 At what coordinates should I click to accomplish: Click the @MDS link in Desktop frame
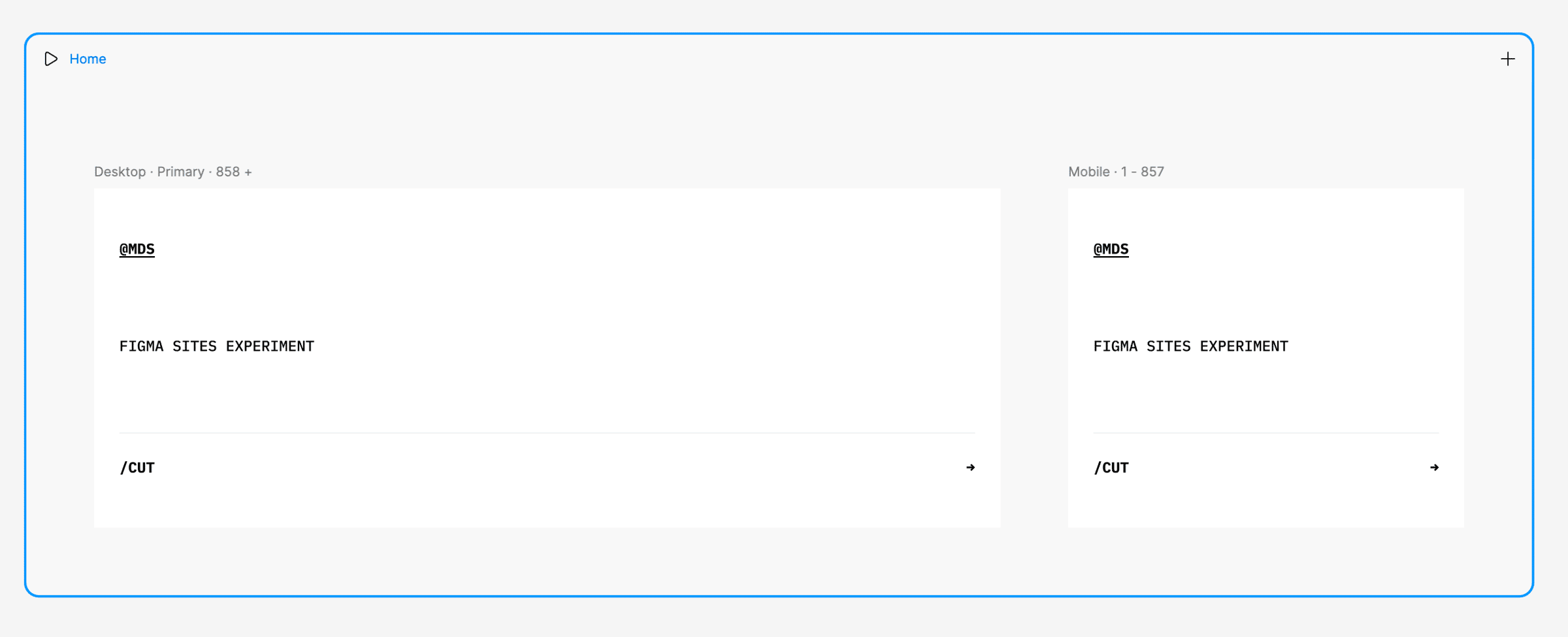[x=137, y=249]
